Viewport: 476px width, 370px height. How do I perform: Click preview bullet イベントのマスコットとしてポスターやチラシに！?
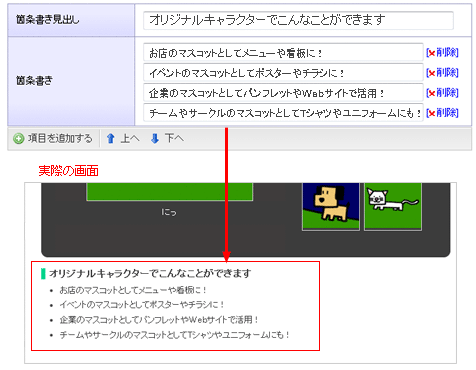click(142, 305)
